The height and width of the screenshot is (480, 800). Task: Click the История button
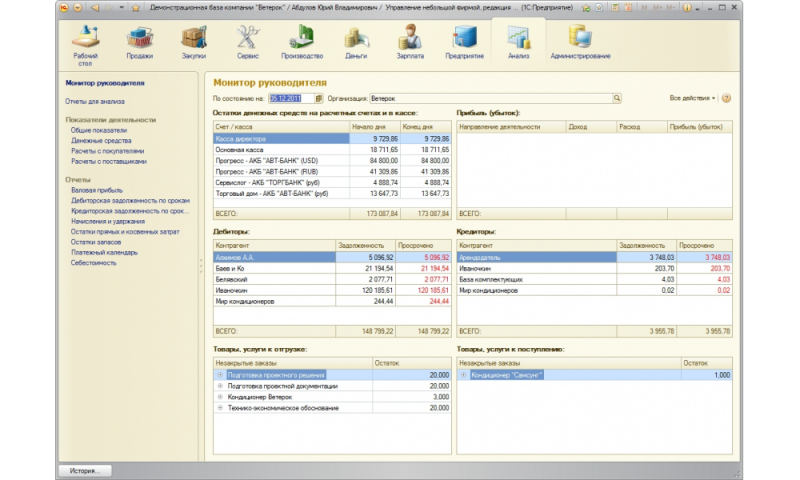tap(85, 469)
